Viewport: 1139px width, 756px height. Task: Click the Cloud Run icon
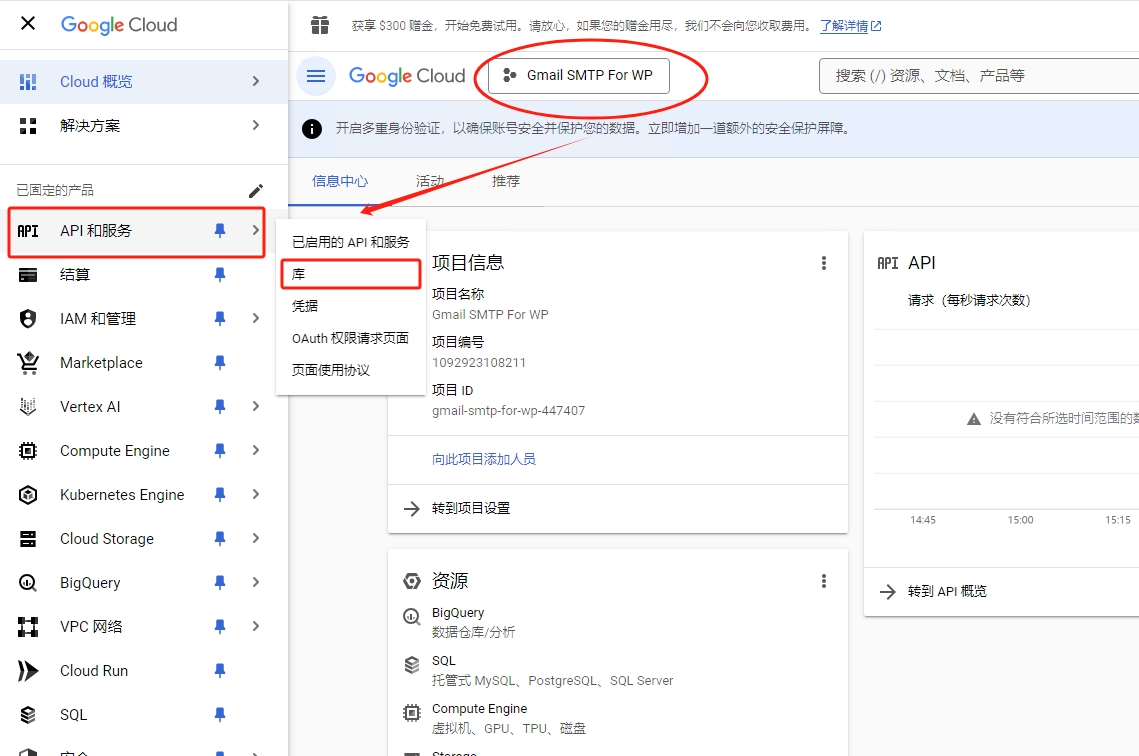(x=28, y=671)
